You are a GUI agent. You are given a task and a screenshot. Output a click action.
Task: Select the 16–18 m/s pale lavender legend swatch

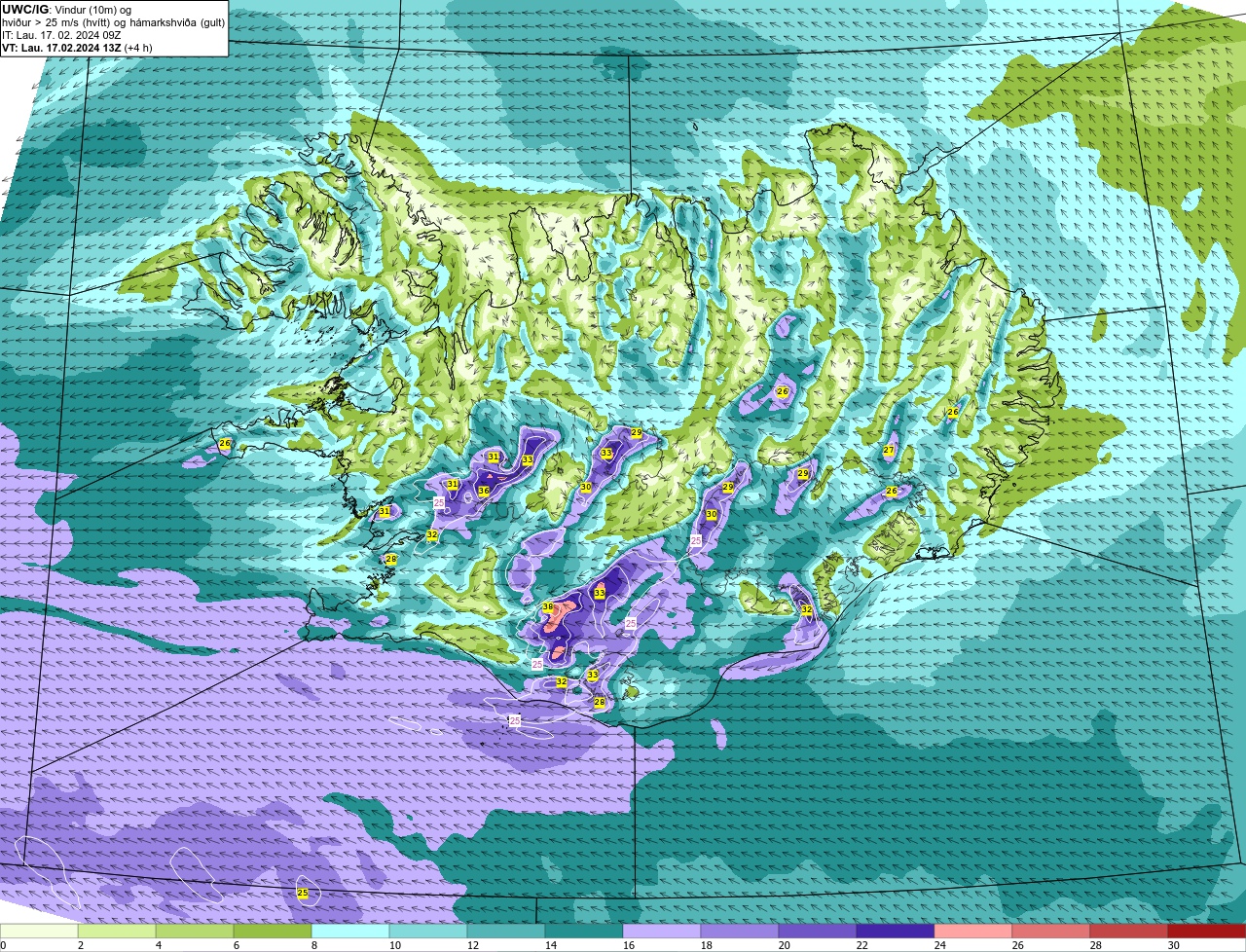pos(662,931)
